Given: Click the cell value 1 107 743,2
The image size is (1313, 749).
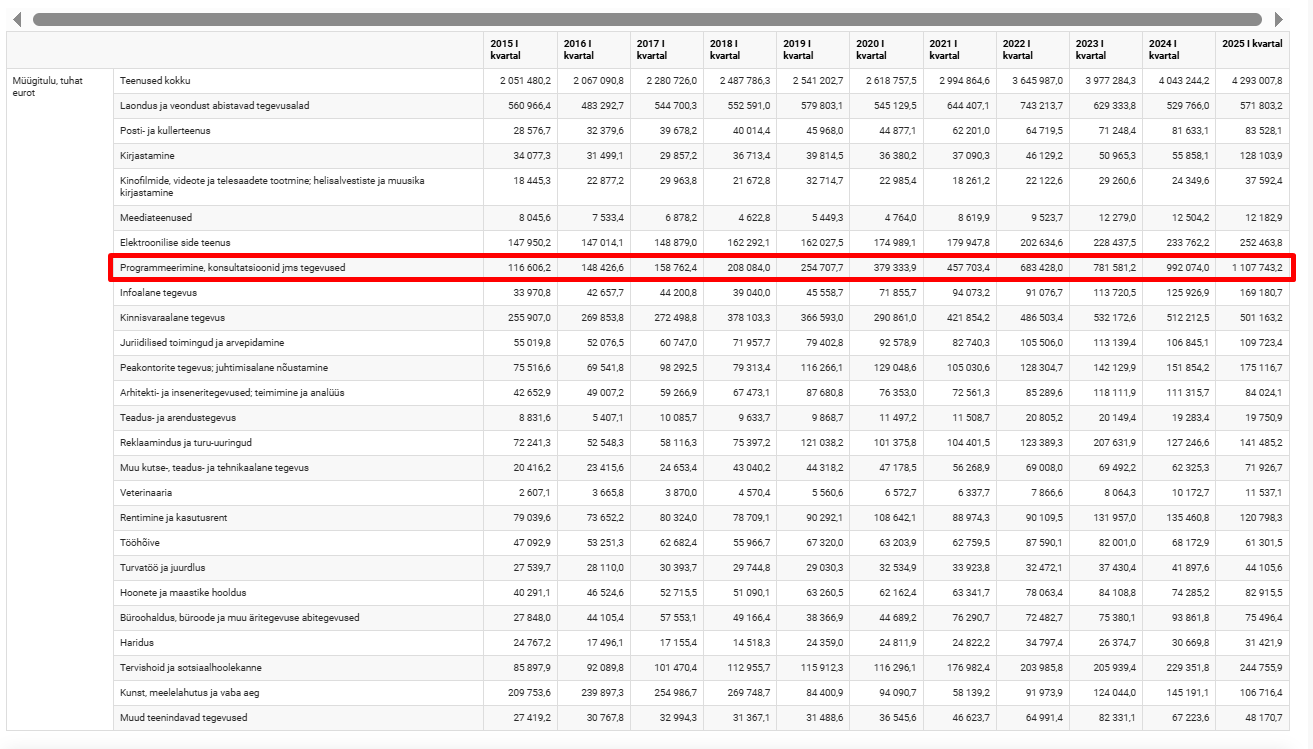Looking at the screenshot, I should (1257, 268).
